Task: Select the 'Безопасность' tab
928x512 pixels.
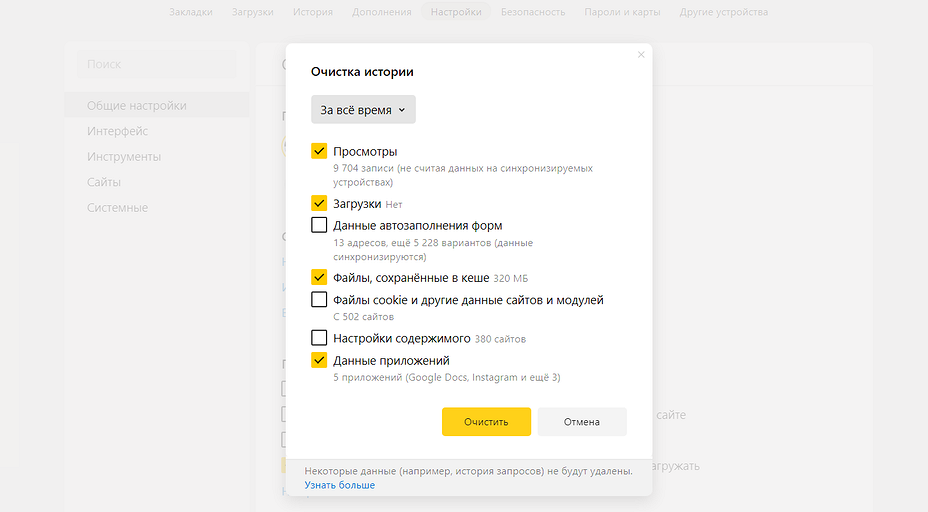Action: click(533, 12)
